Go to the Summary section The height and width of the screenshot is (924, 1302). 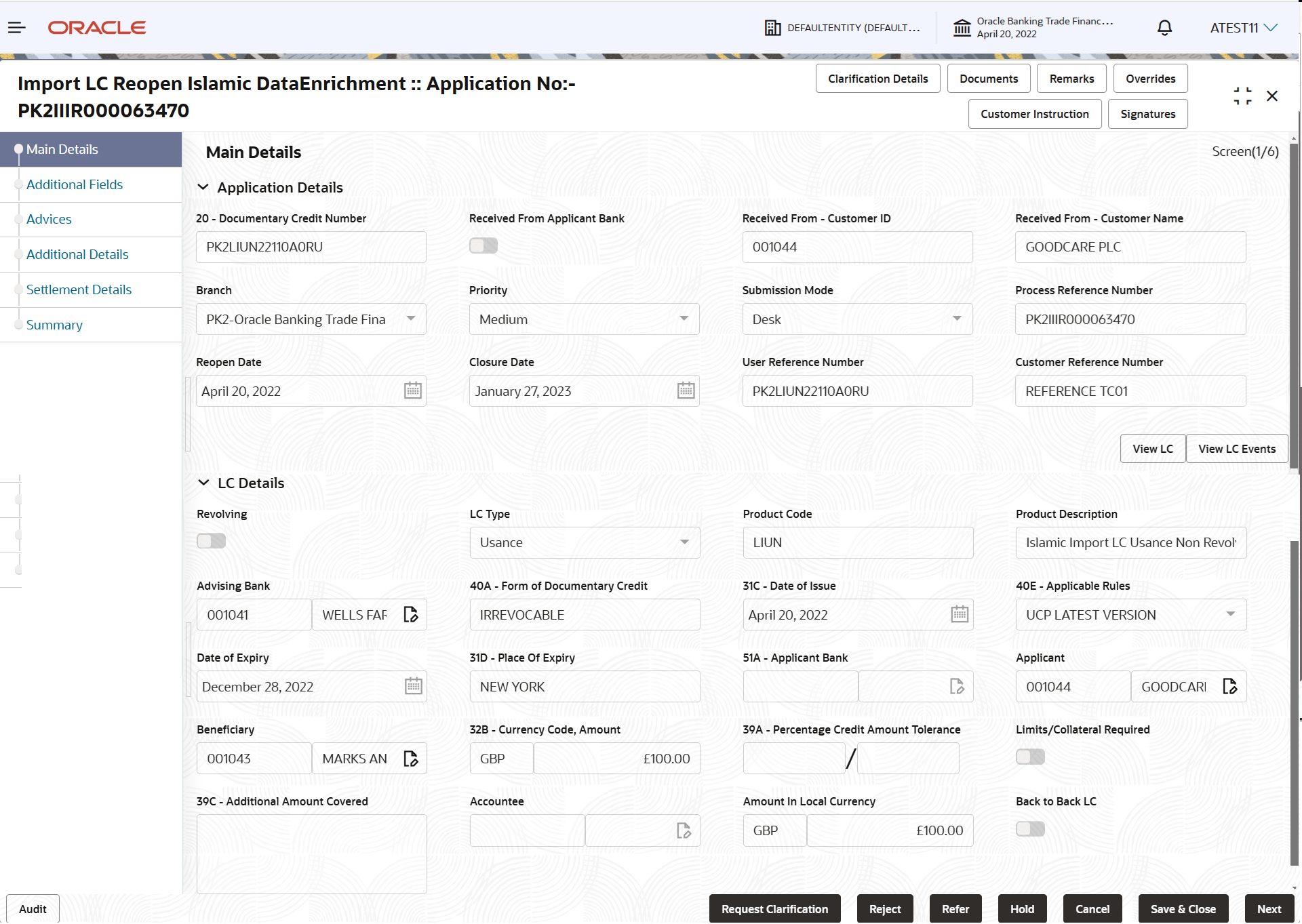(x=54, y=325)
